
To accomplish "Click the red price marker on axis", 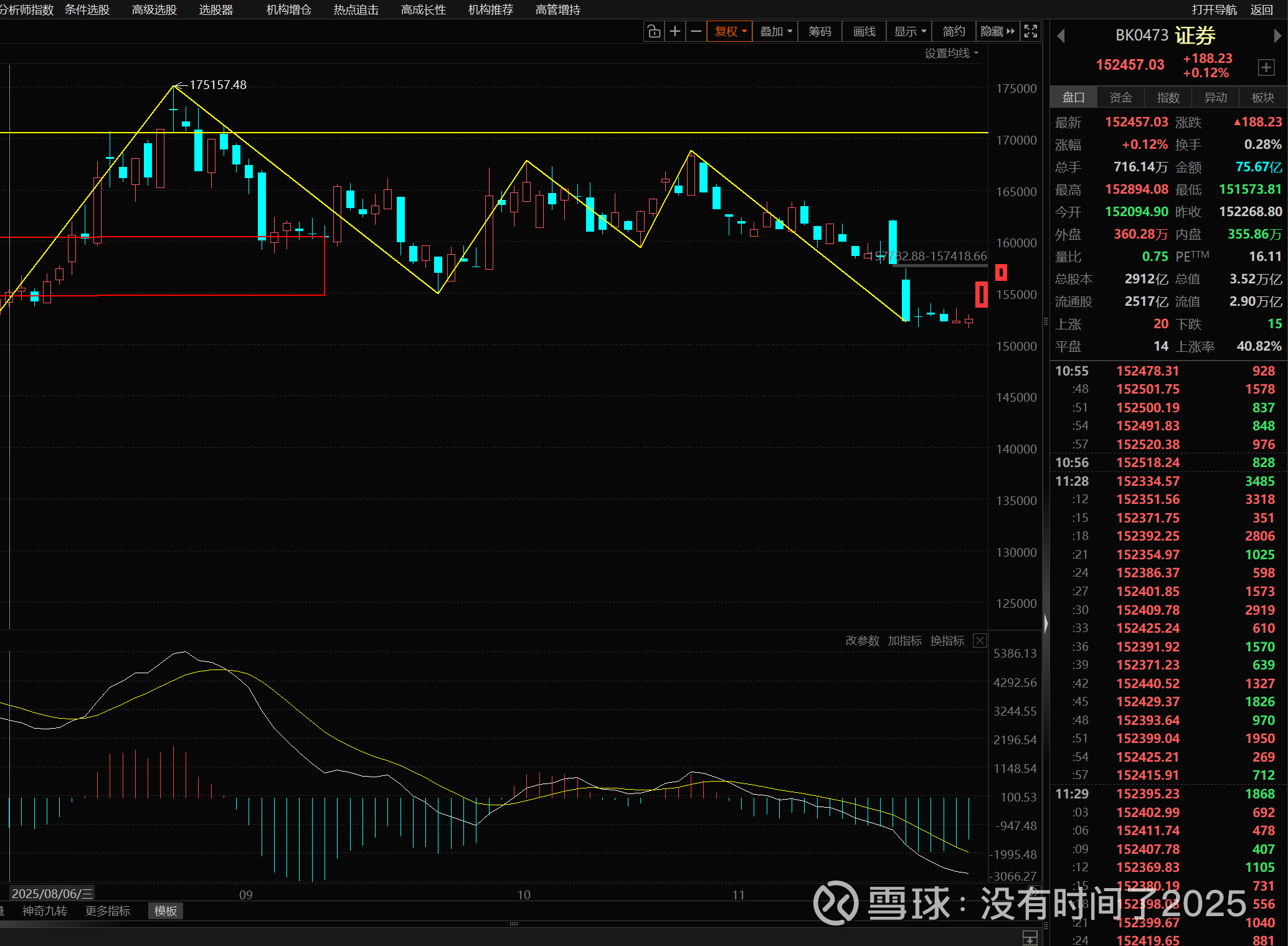I will [1001, 272].
